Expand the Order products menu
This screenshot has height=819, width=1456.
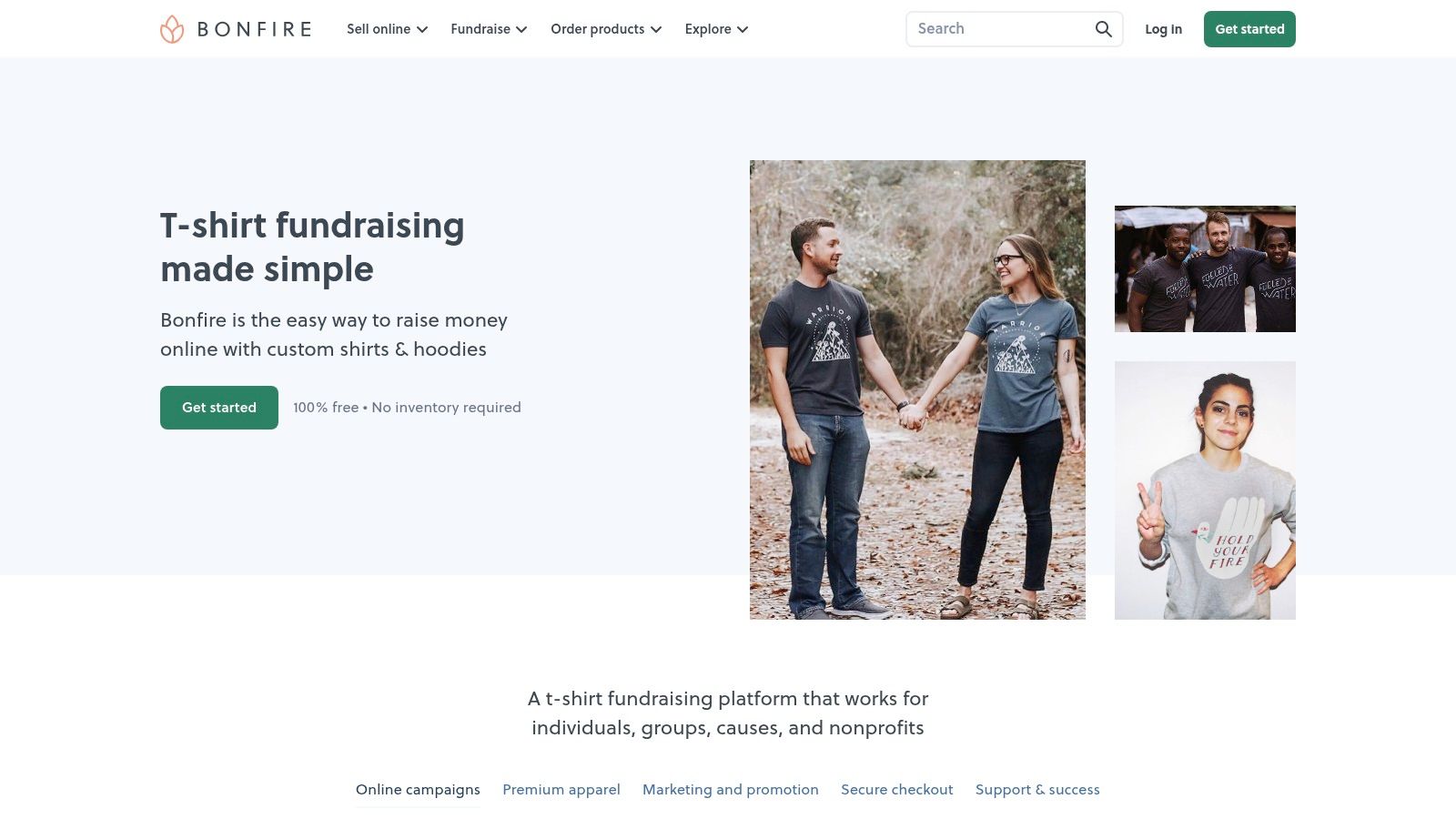click(x=606, y=29)
